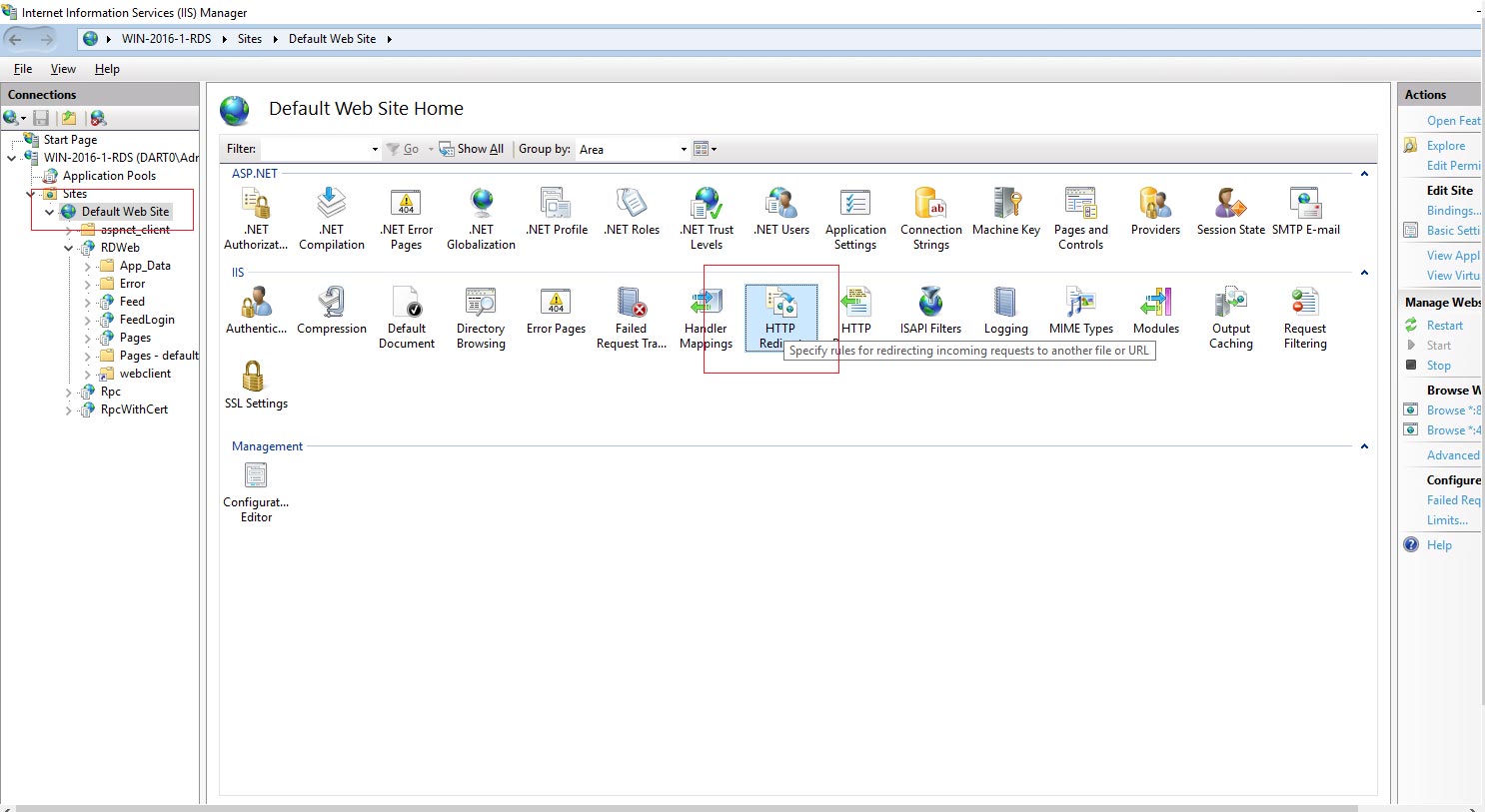Image resolution: width=1485 pixels, height=812 pixels.
Task: Select the App_Data folder node
Action: coord(145,266)
